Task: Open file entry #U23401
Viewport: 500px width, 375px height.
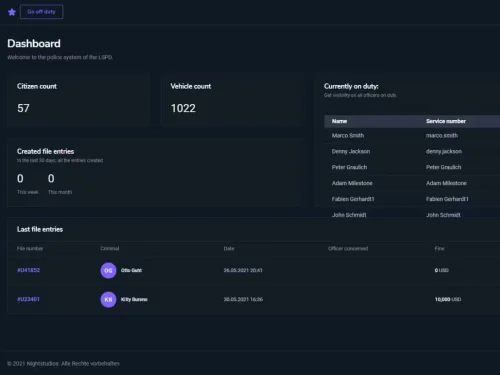Action: point(28,299)
